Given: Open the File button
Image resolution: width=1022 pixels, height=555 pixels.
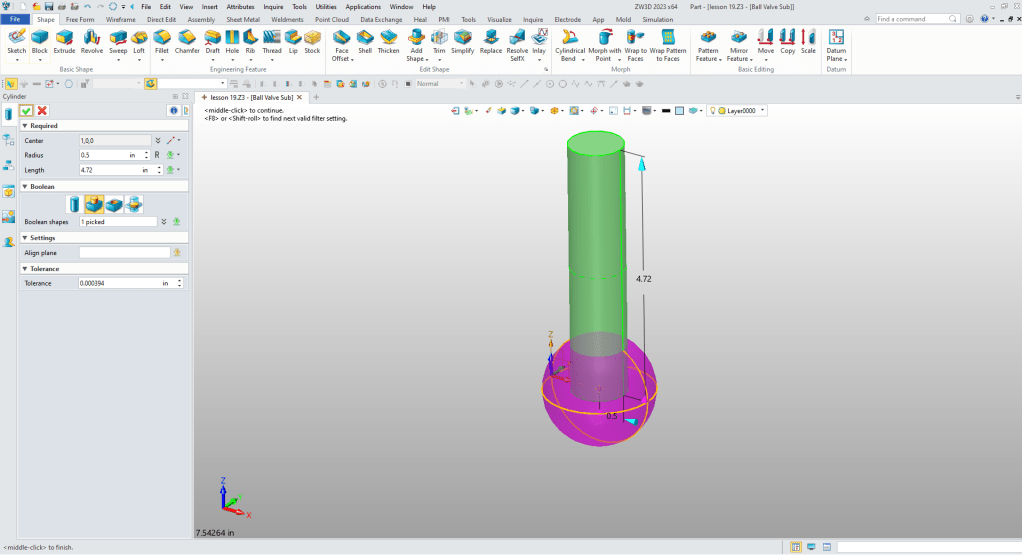Looking at the screenshot, I should click(x=16, y=19).
